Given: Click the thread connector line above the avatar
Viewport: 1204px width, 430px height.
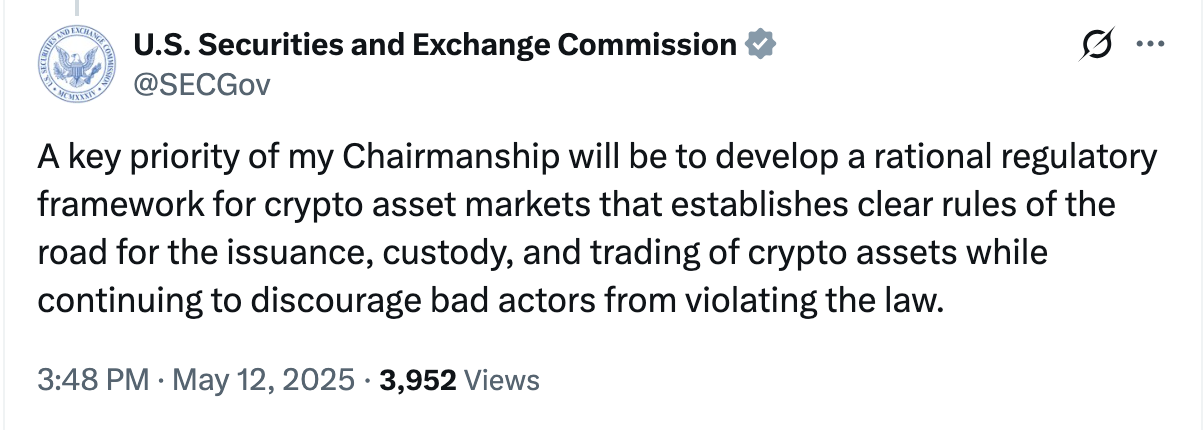Looking at the screenshot, I should pyautogui.click(x=76, y=6).
